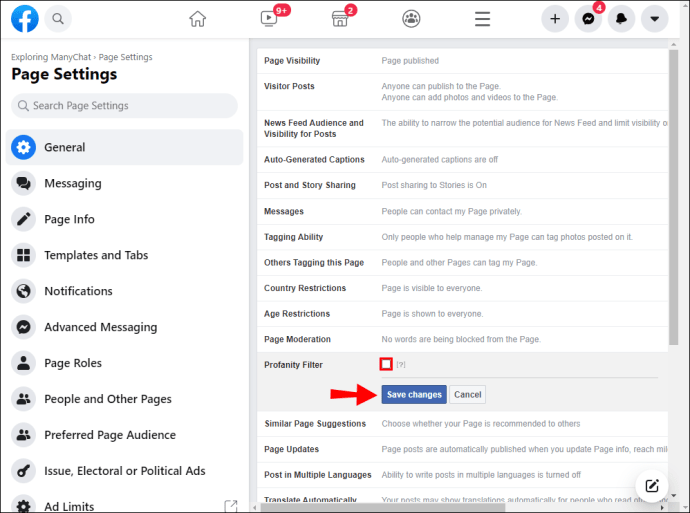Click the horizontal scrollbar thumb

[383, 508]
